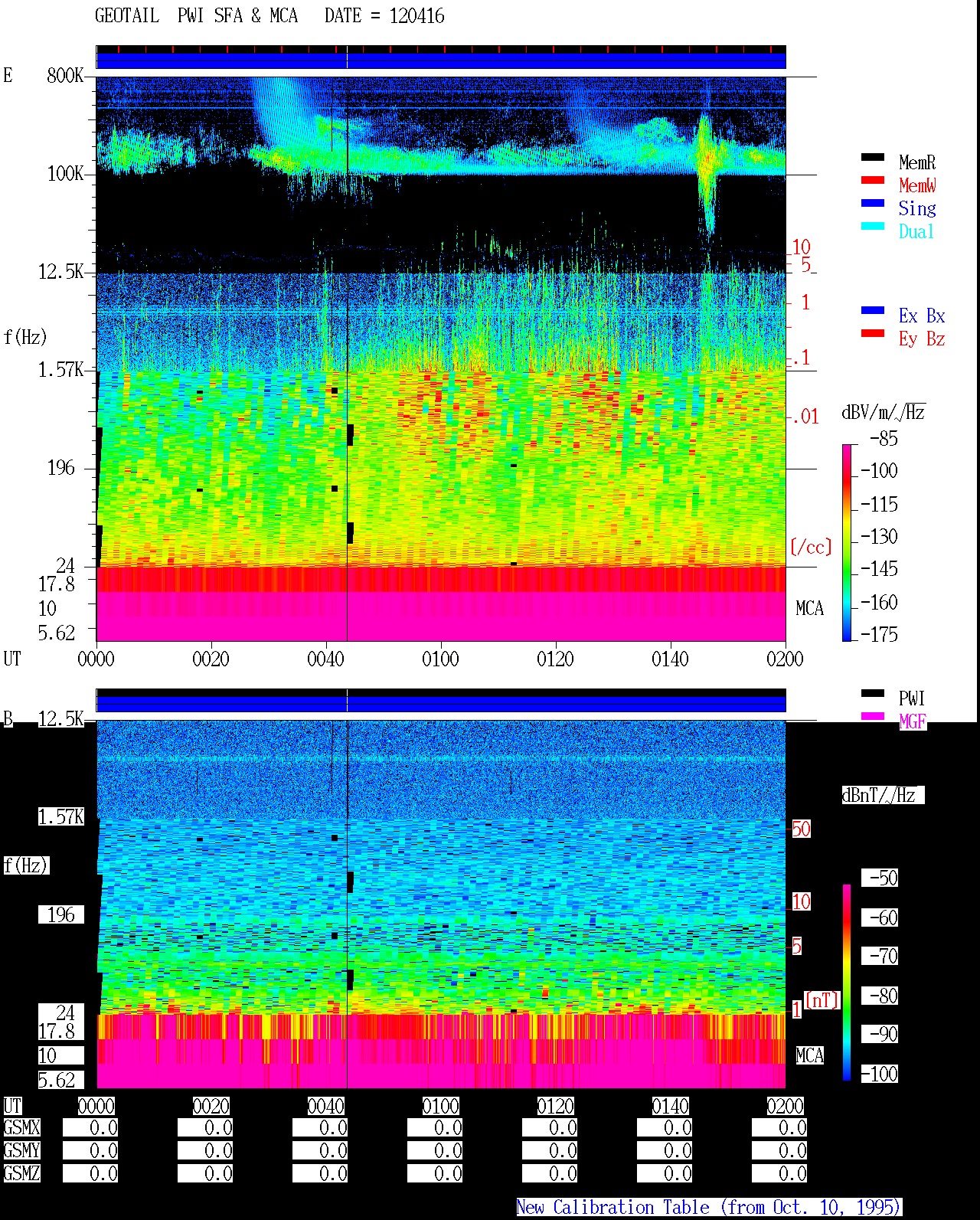Click the [/cc] density unit label
The height and width of the screenshot is (1220, 980).
811,547
